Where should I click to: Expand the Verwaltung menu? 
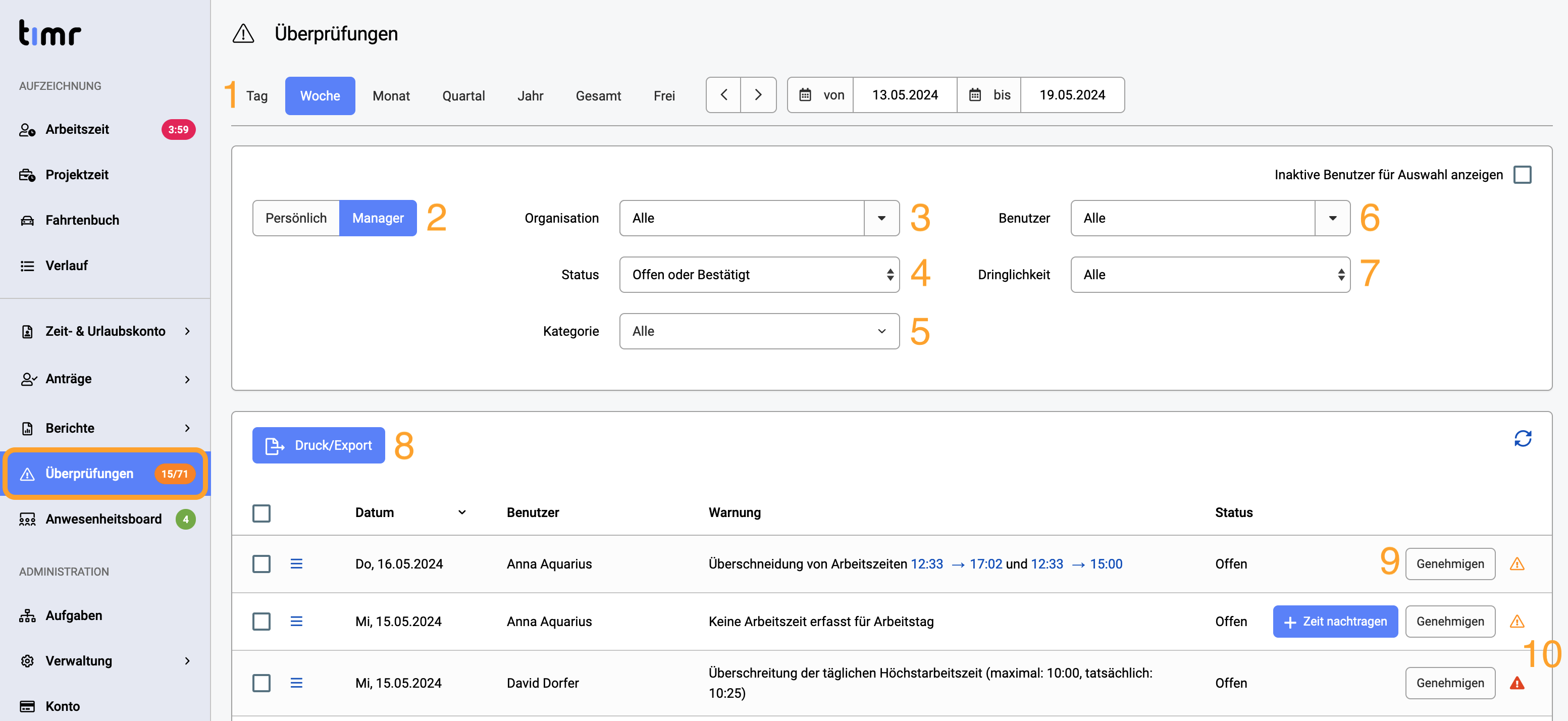point(106,661)
